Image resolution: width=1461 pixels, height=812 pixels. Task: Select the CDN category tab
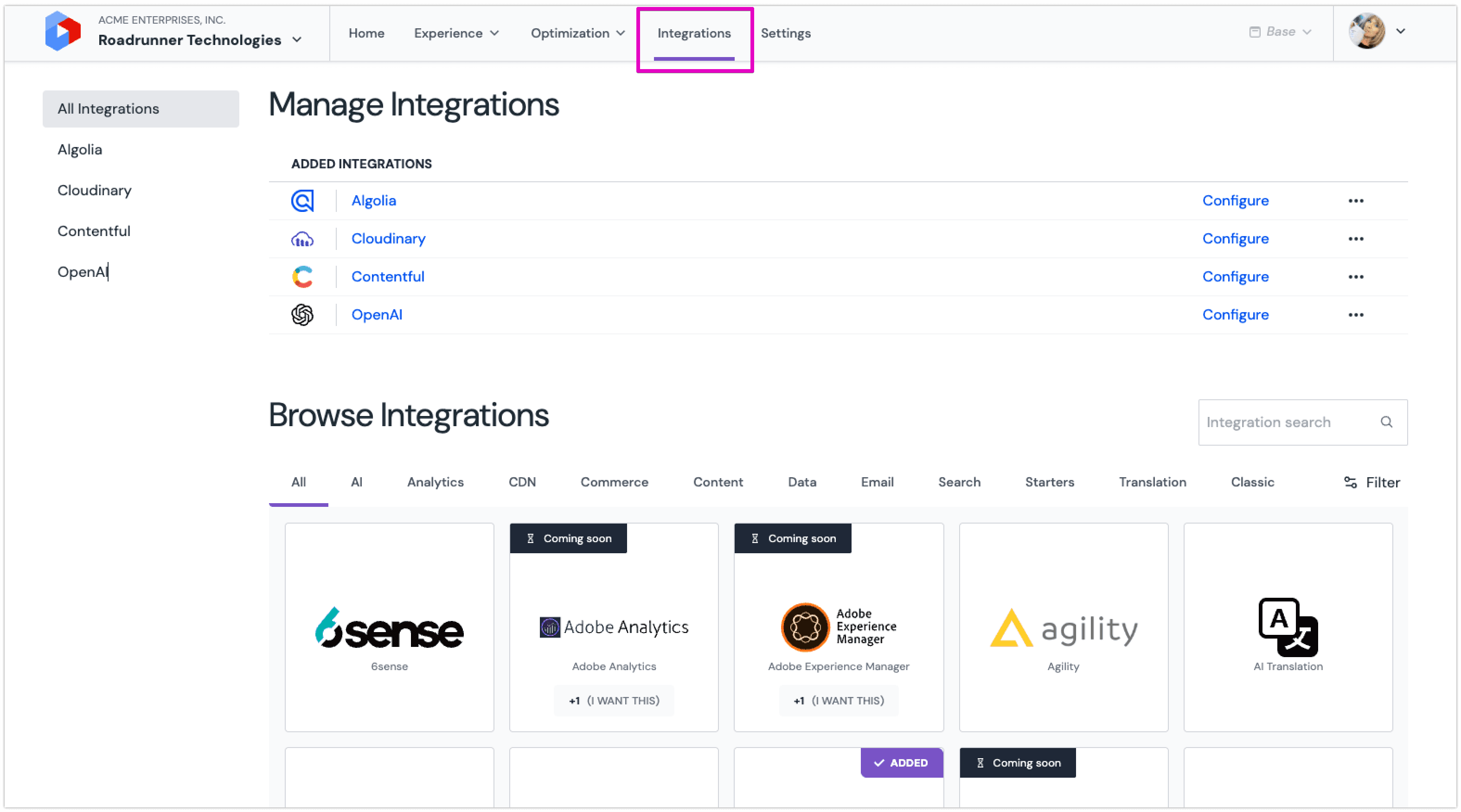[x=522, y=482]
